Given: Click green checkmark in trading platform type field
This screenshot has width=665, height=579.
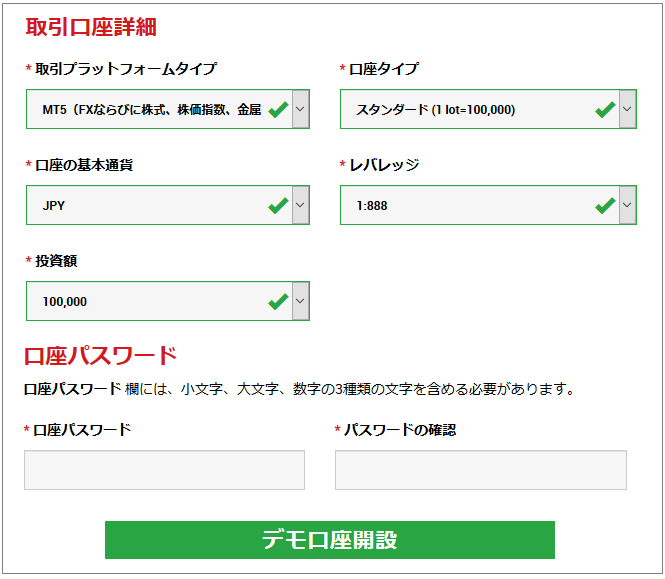Looking at the screenshot, I should (x=279, y=110).
